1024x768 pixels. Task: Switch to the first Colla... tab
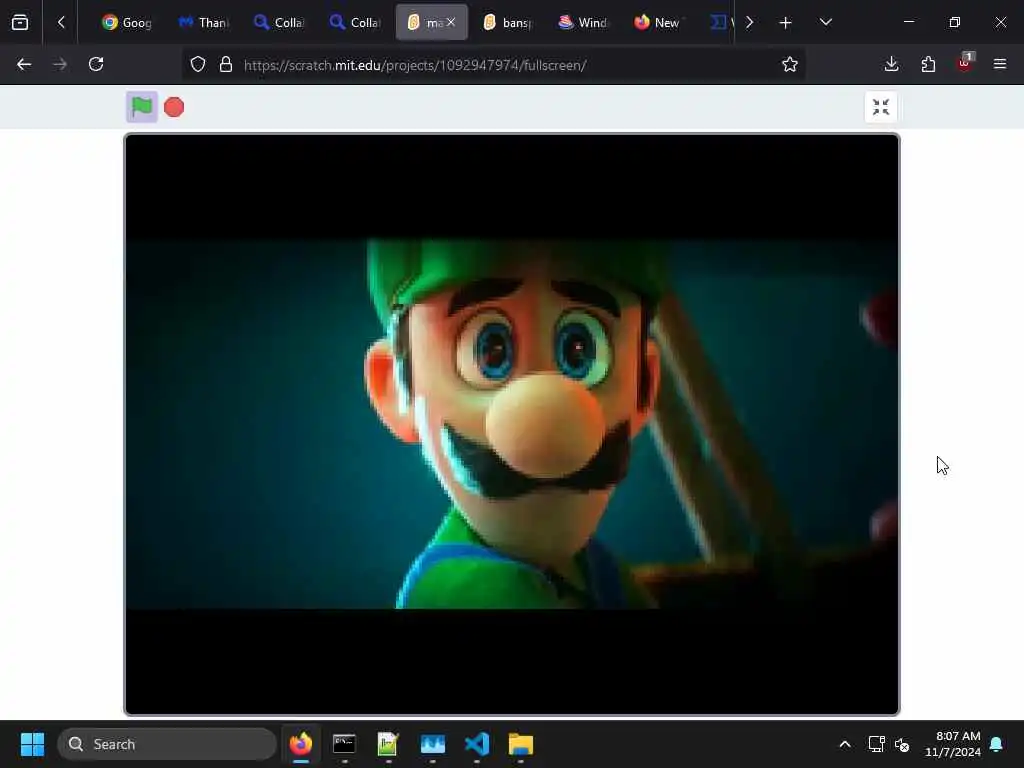click(280, 22)
